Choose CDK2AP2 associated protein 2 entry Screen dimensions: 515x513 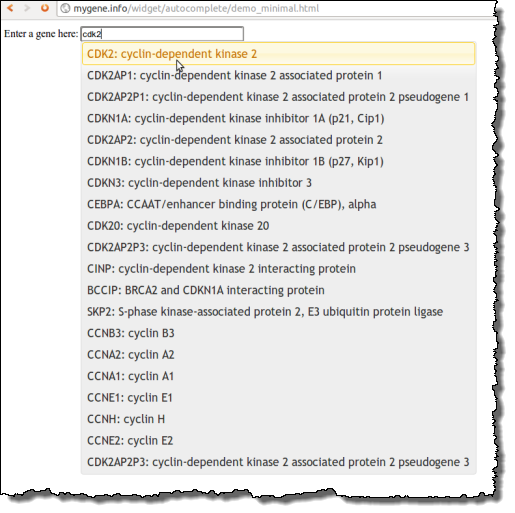[279, 140]
